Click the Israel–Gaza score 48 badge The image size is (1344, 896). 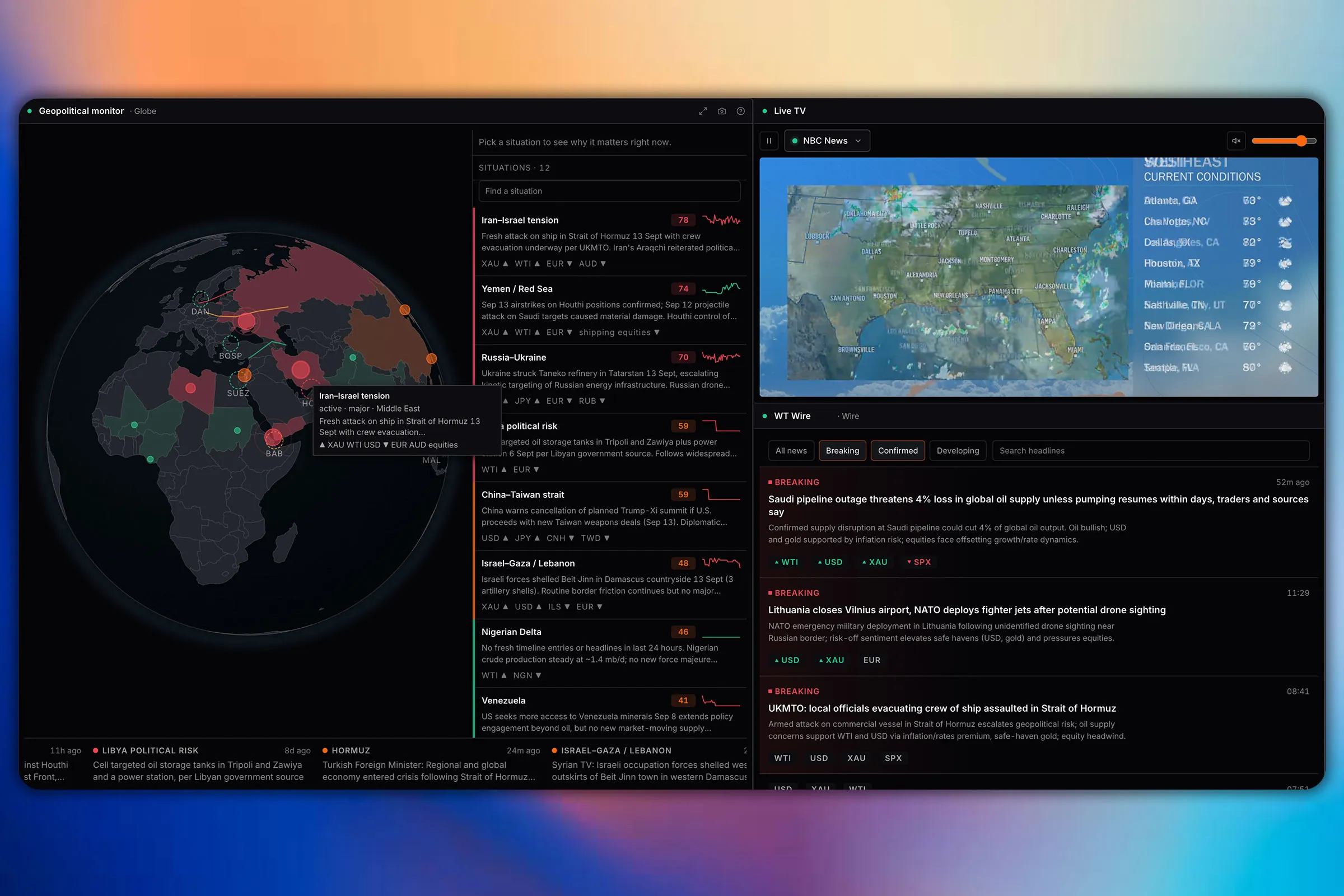point(683,563)
